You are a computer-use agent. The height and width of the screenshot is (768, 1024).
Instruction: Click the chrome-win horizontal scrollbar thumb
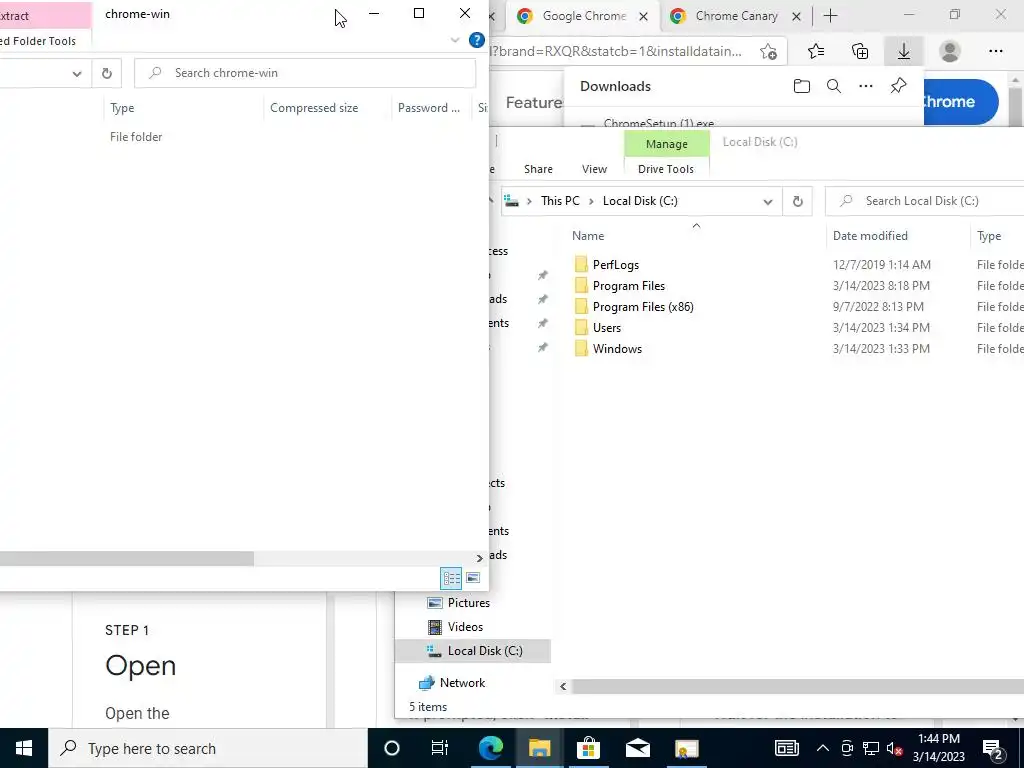click(x=127, y=558)
